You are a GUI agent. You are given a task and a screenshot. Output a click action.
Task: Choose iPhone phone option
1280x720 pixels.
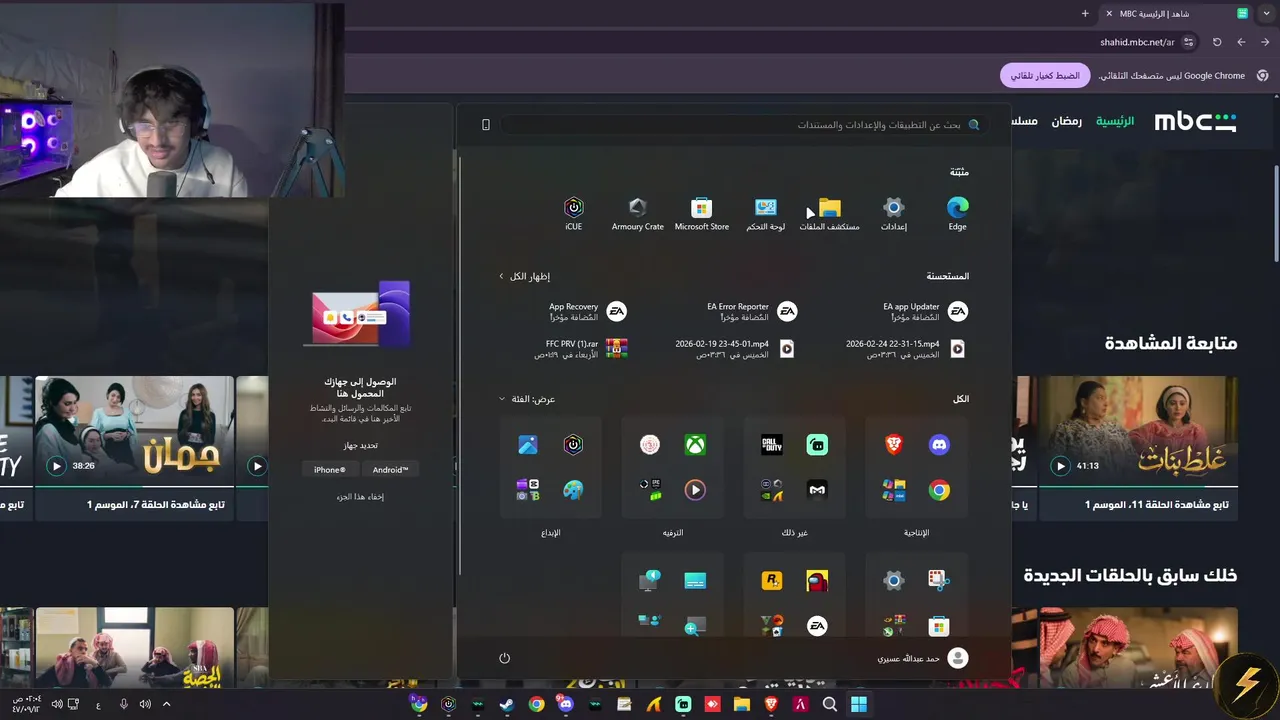pos(330,470)
